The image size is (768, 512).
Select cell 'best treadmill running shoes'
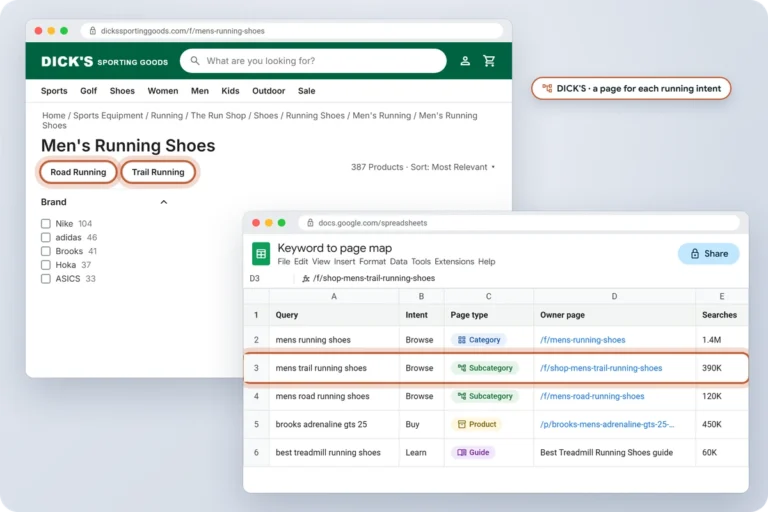coord(334,453)
